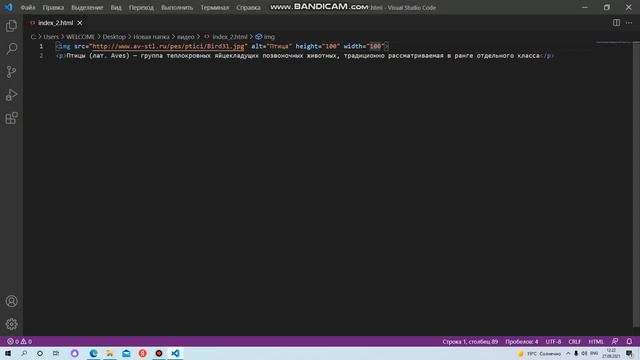Open the Файл menu
640x360 pixels.
click(x=28, y=8)
